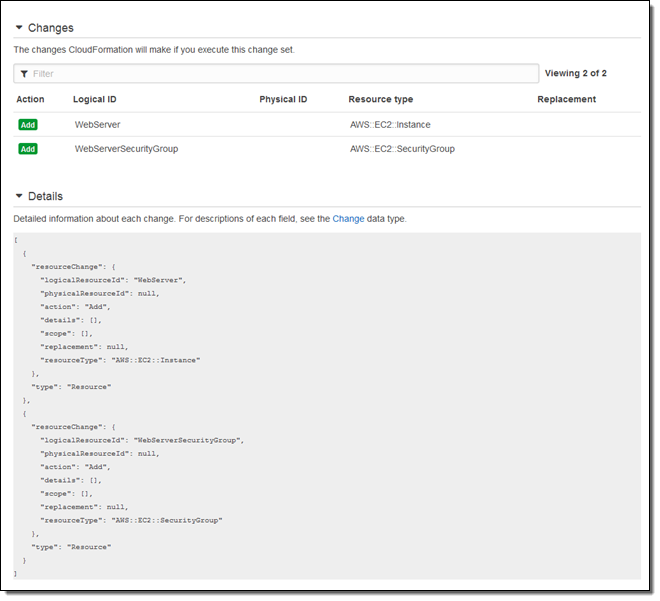Select the WebServer logical ID in table
The image size is (660, 601).
coord(98,124)
